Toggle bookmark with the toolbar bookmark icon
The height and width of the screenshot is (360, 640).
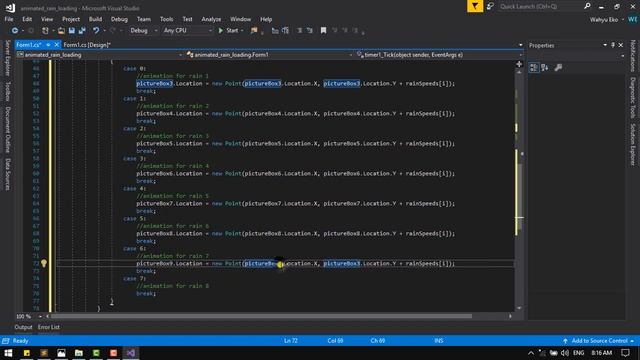point(323,31)
